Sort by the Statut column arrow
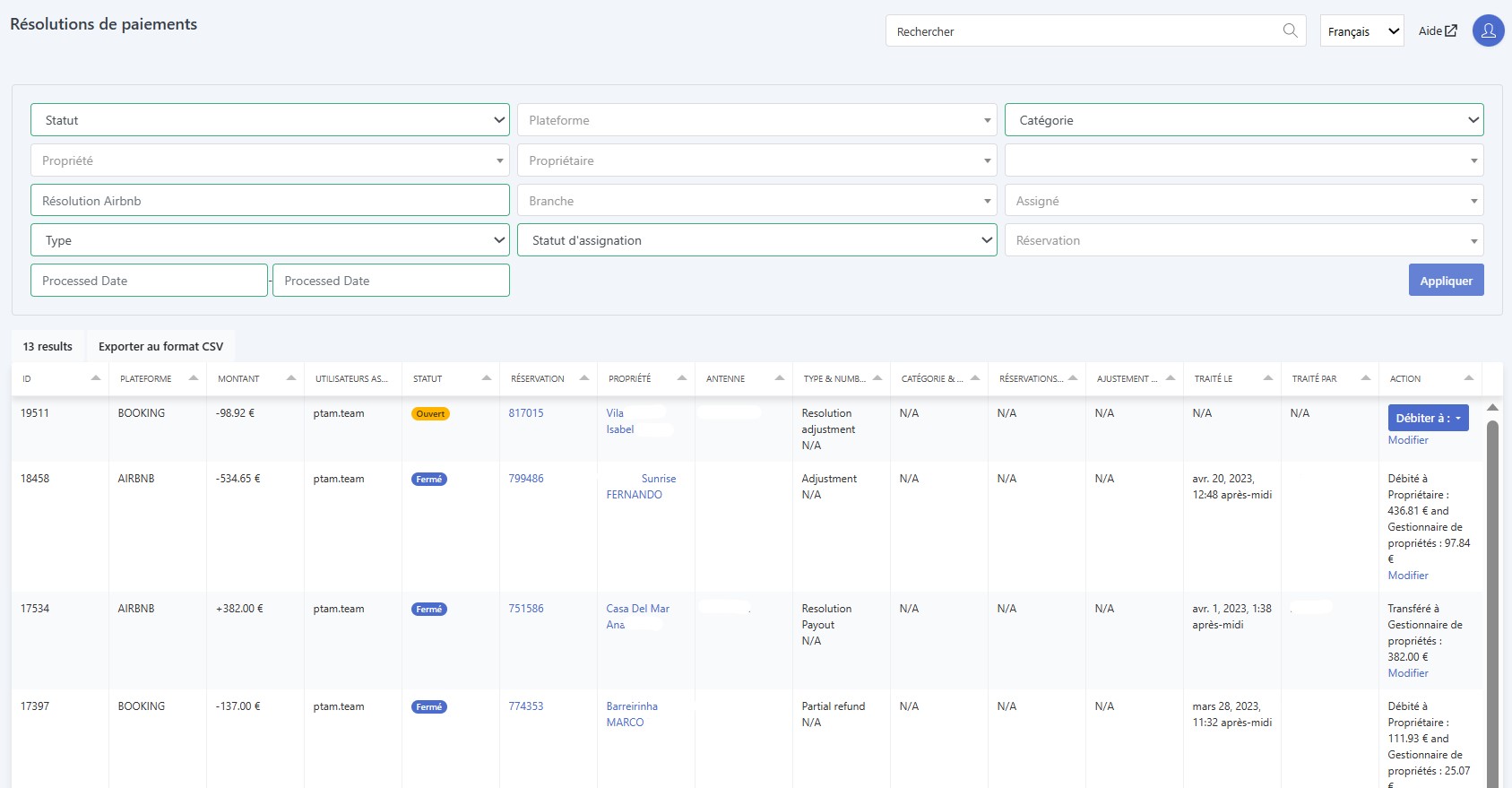The width and height of the screenshot is (1512, 788). pyautogui.click(x=487, y=378)
